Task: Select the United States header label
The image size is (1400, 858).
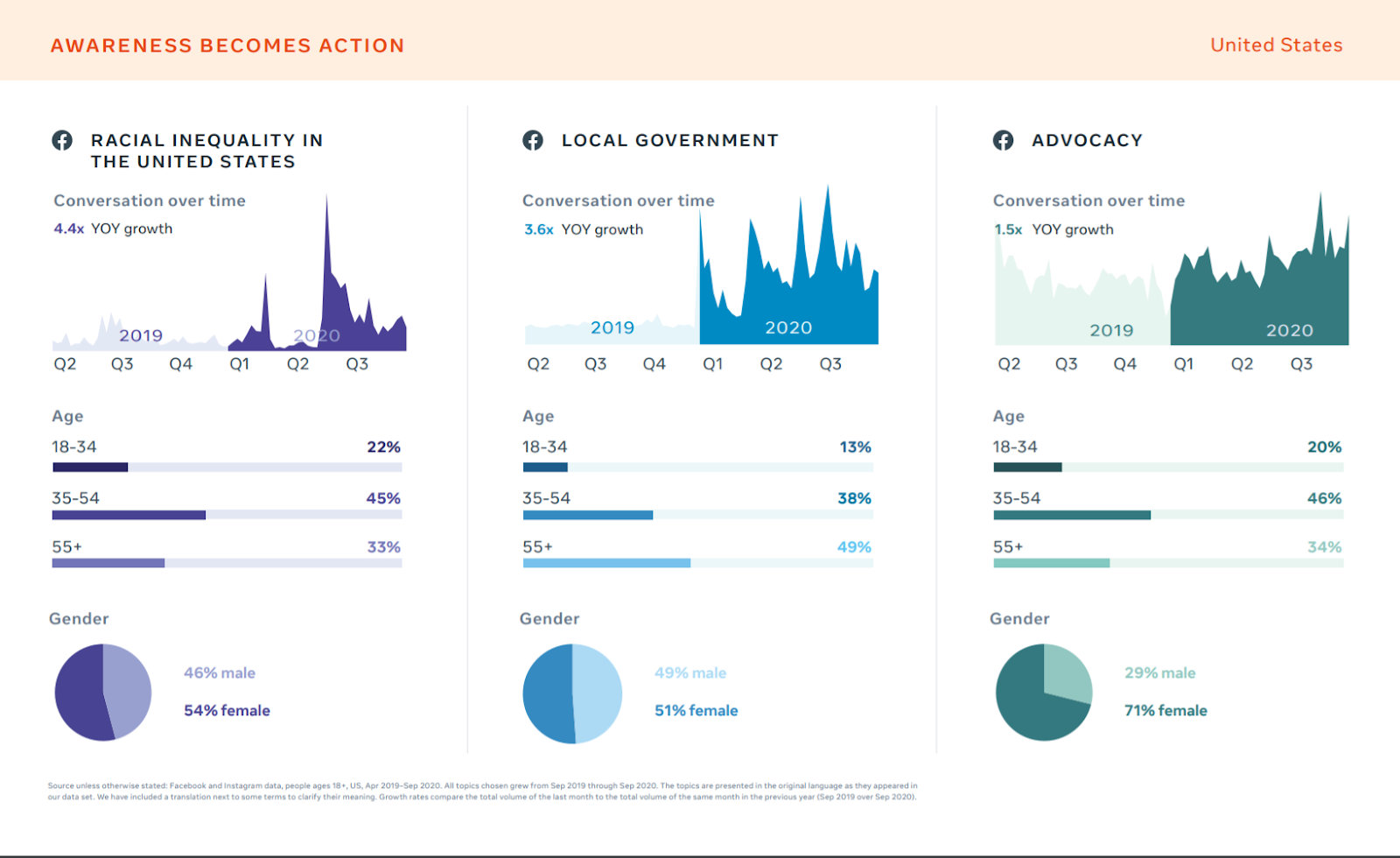Action: point(1276,45)
